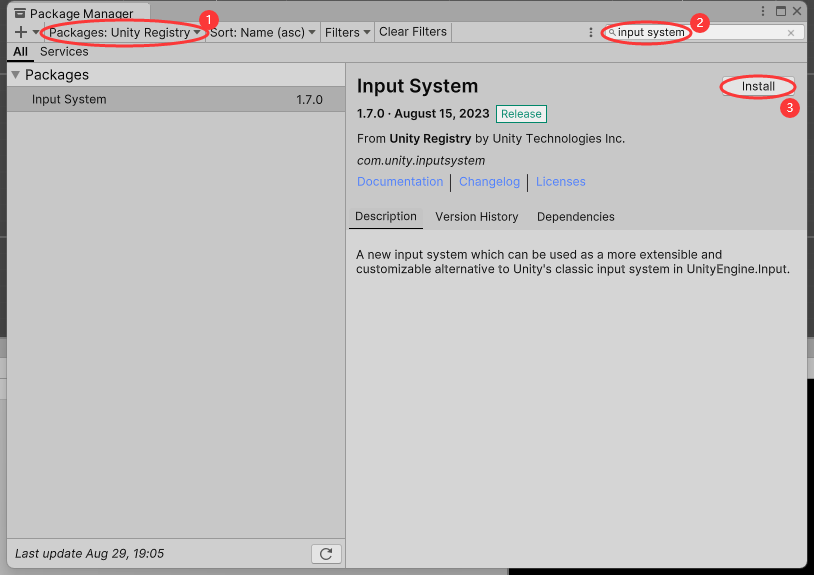This screenshot has width=814, height=575.
Task: Install the Input System package
Action: coord(758,86)
